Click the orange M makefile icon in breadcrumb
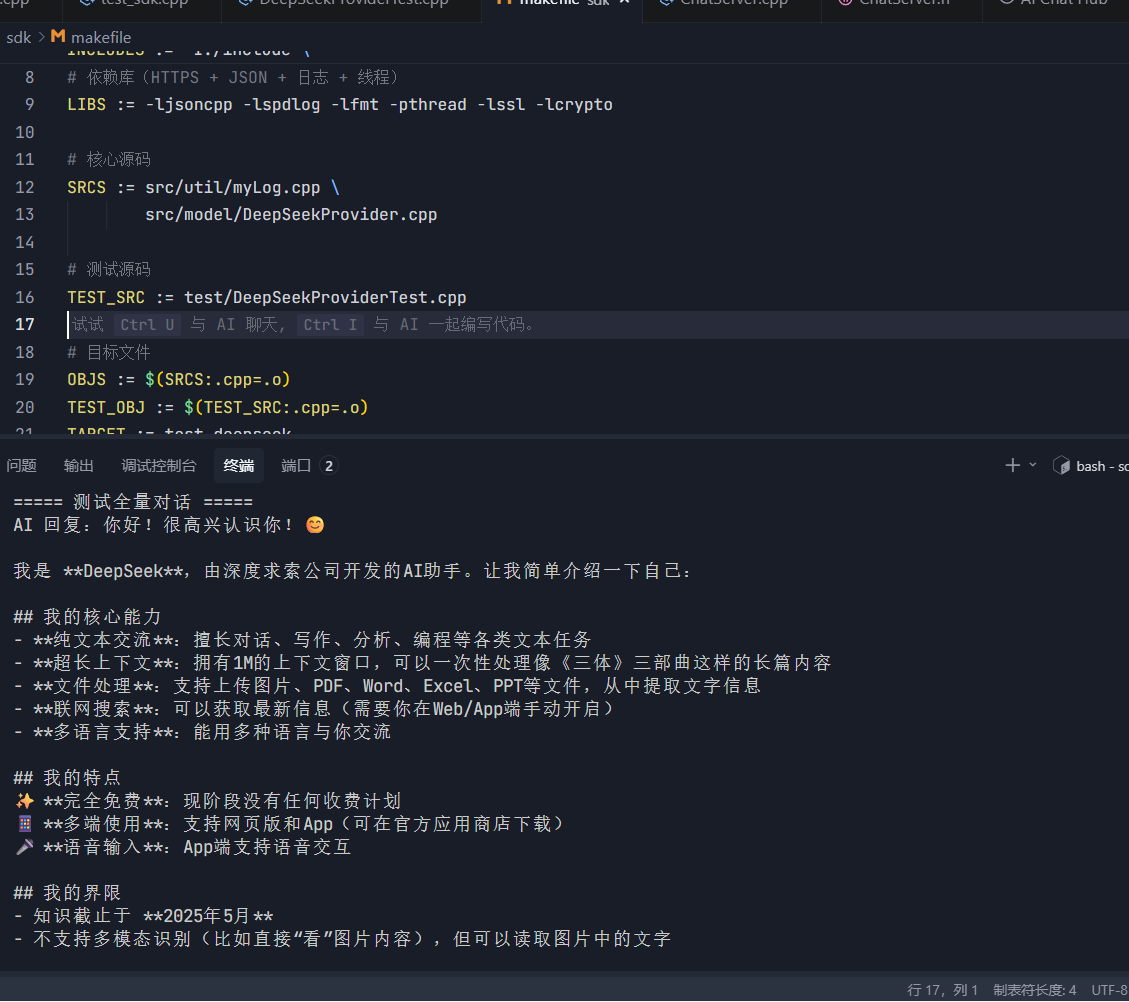Viewport: 1129px width, 1002px height. coord(58,36)
